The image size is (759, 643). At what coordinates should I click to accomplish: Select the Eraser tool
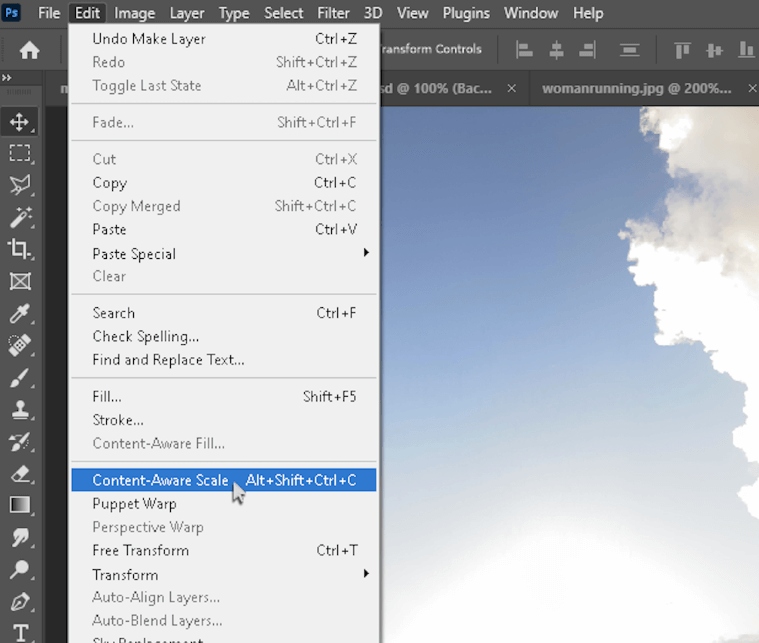(19, 474)
